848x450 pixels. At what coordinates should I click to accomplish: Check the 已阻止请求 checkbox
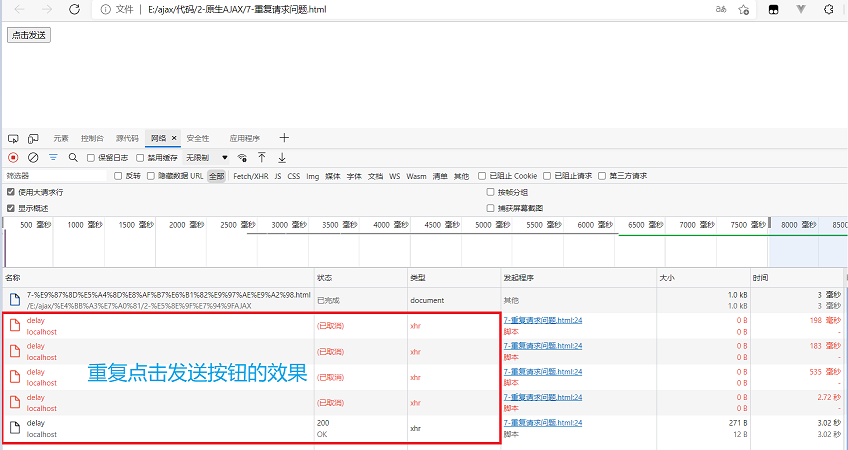(x=547, y=176)
